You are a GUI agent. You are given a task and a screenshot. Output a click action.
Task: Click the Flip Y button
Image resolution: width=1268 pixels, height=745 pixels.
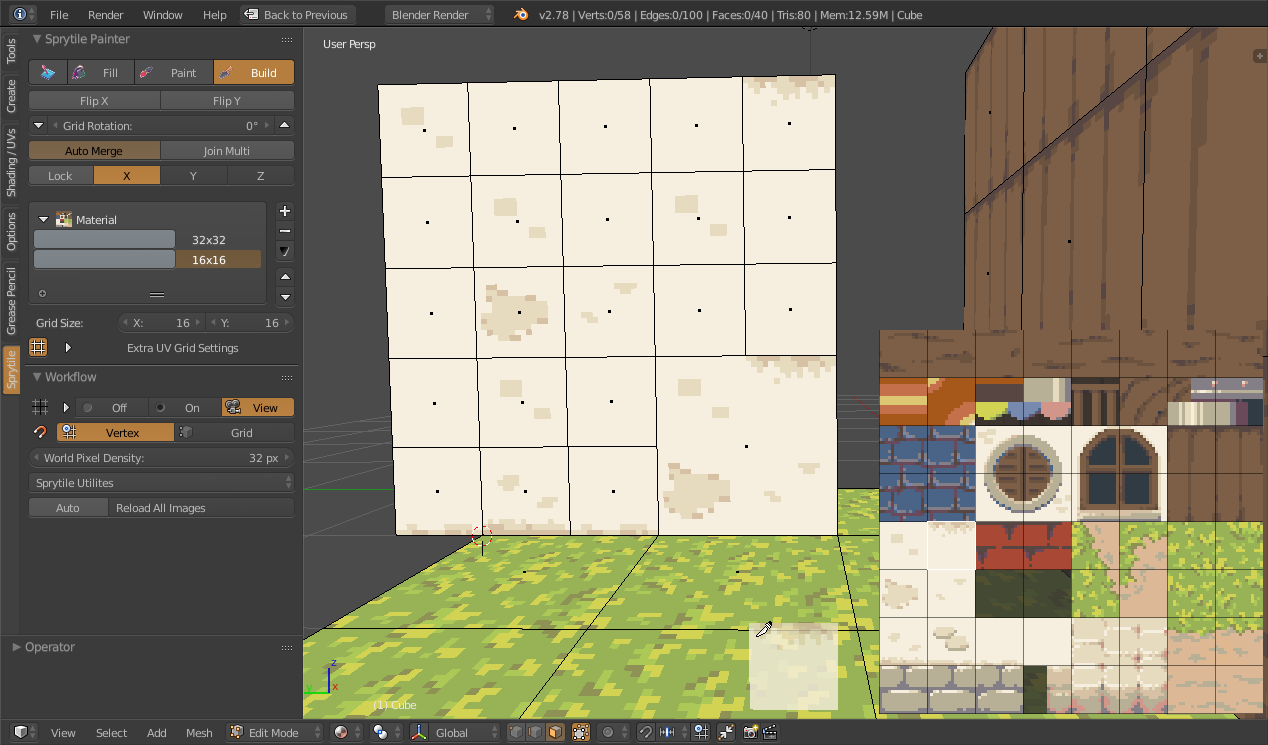pyautogui.click(x=227, y=100)
